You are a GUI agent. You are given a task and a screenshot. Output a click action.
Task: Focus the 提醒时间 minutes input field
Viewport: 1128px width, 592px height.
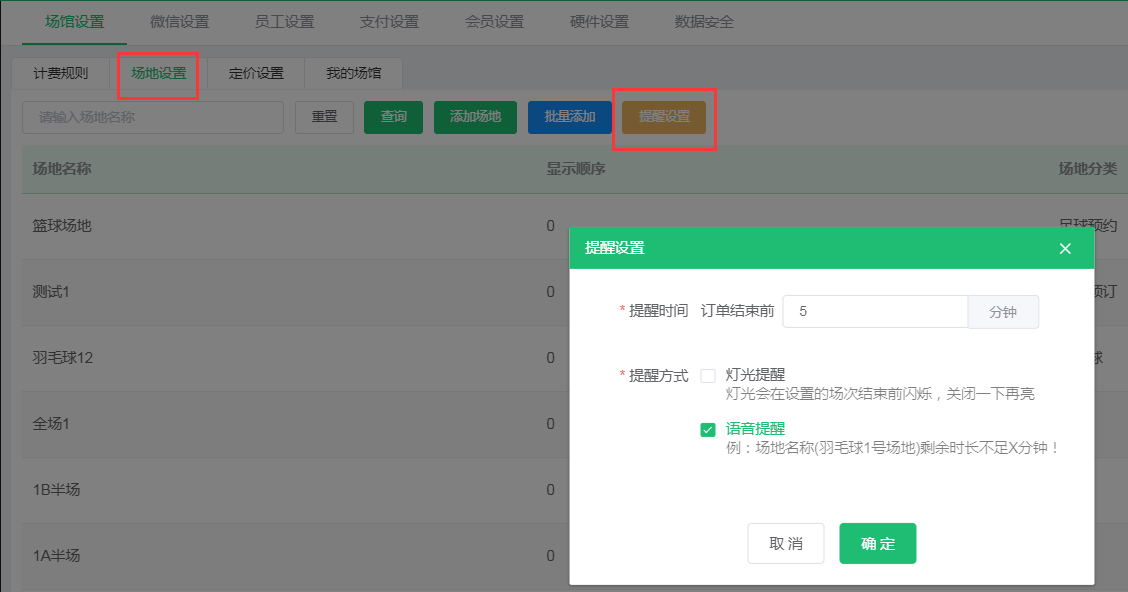tap(874, 312)
